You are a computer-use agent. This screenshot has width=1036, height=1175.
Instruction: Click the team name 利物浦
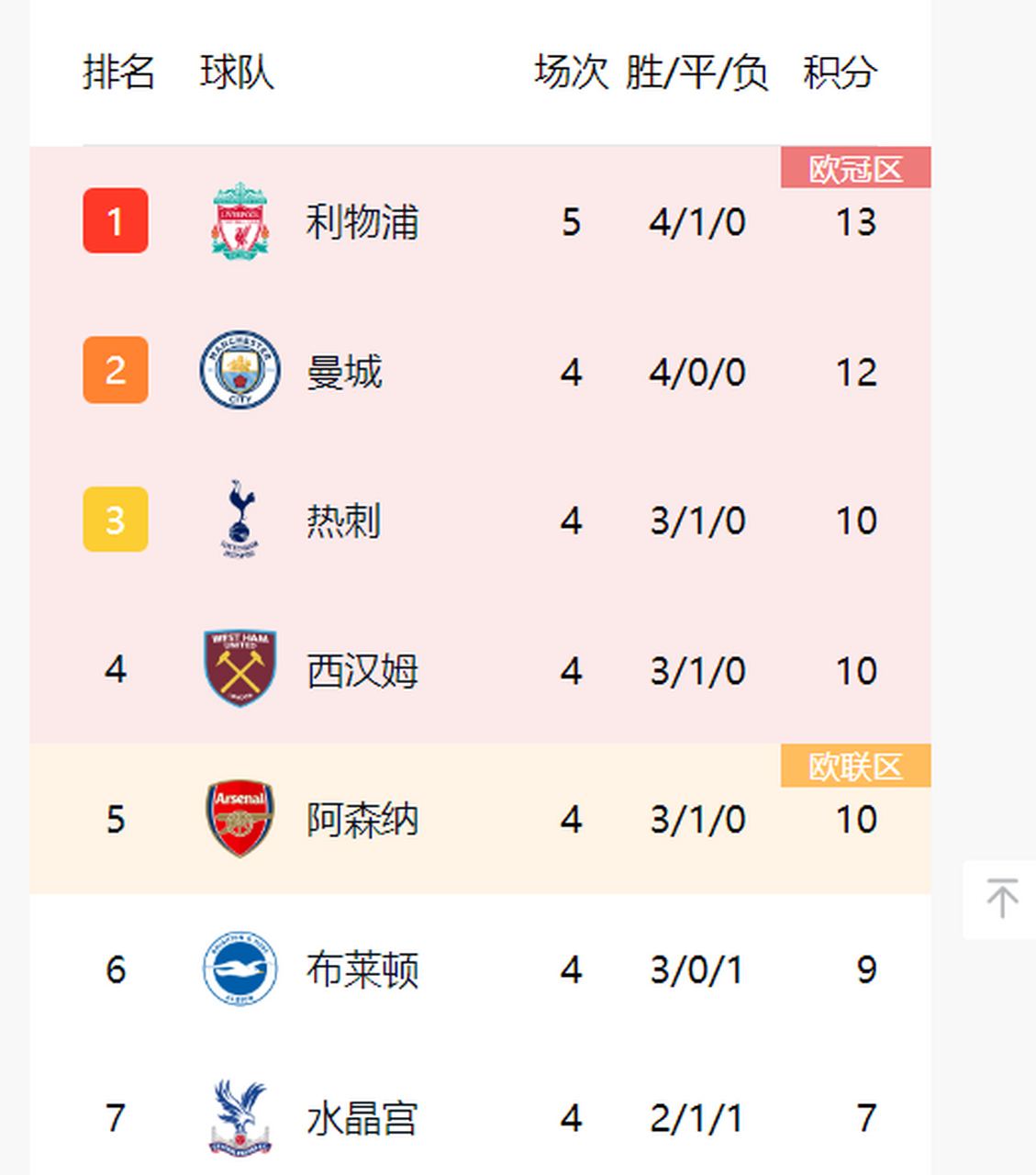coord(362,222)
